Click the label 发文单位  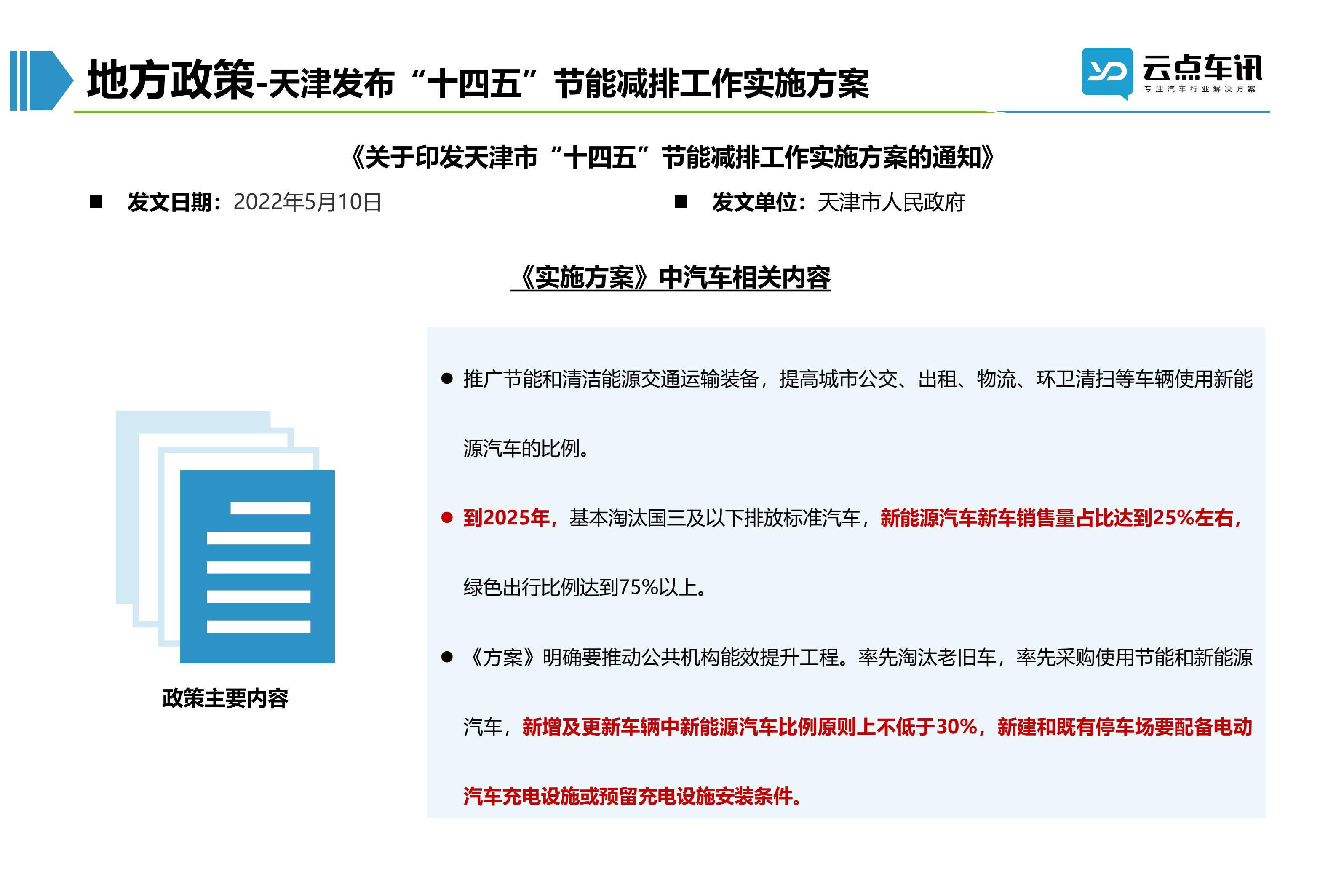tap(754, 202)
